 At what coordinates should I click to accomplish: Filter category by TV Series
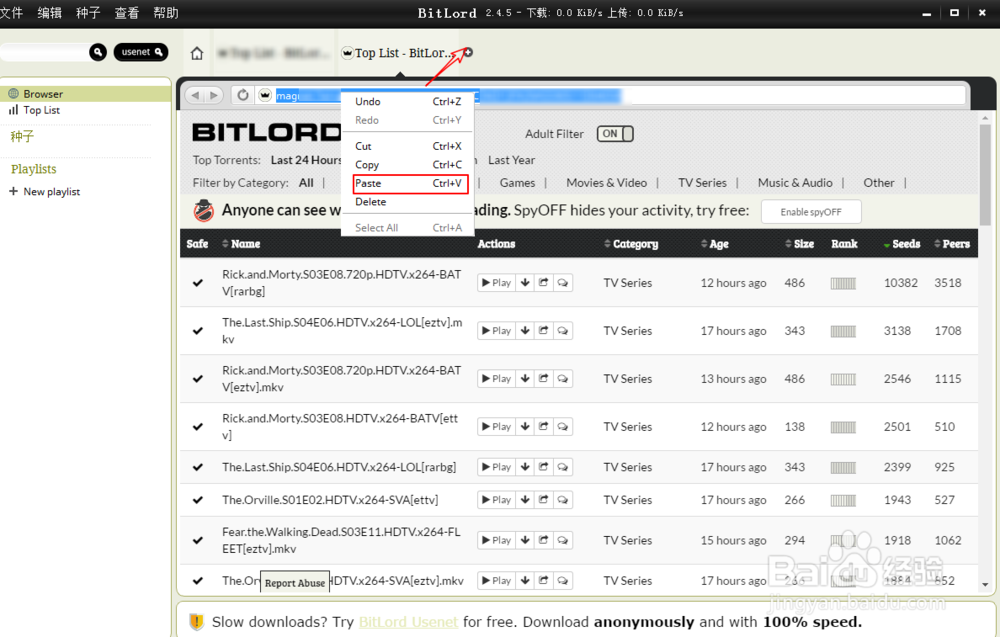702,183
